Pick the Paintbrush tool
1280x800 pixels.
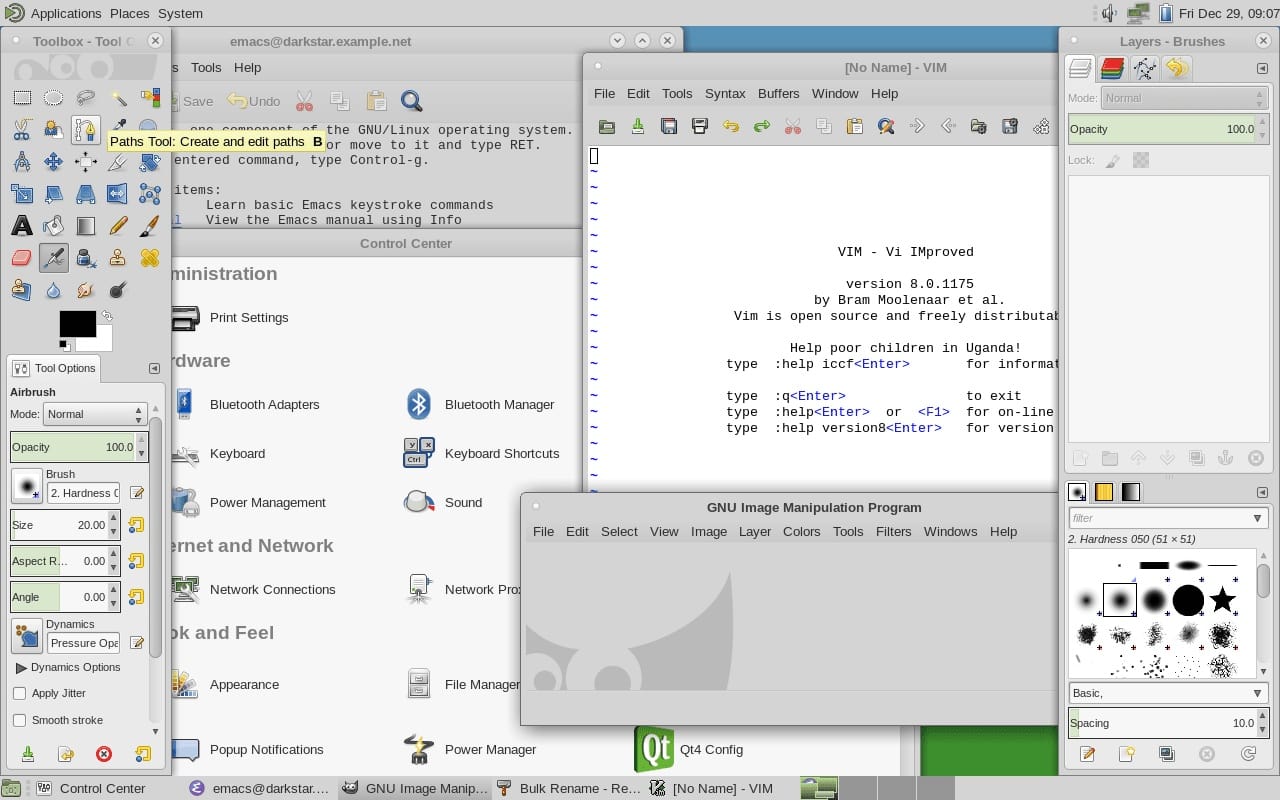(150, 226)
